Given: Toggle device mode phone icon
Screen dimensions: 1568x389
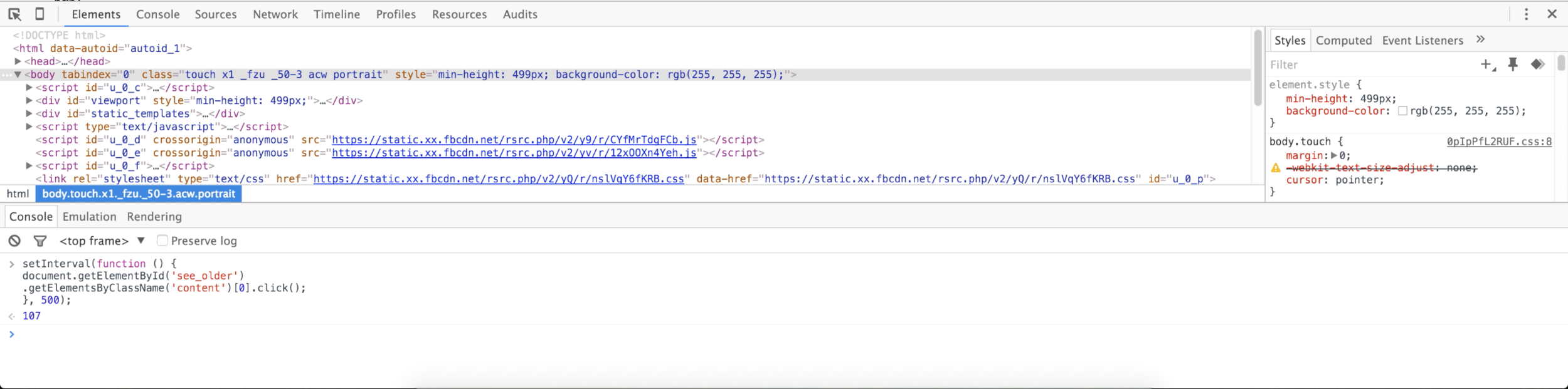Looking at the screenshot, I should pyautogui.click(x=40, y=14).
